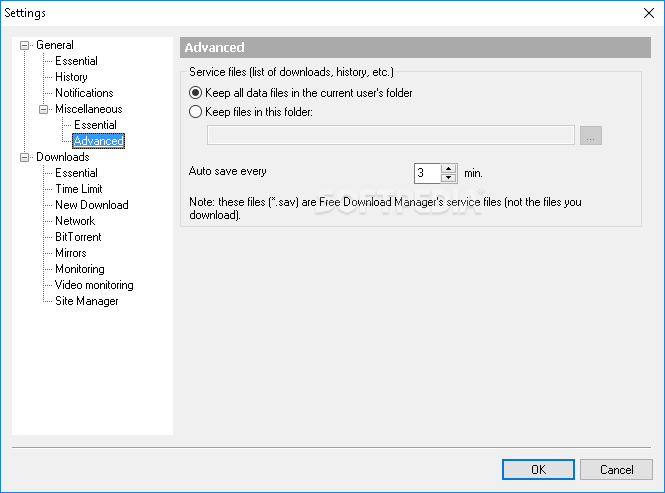Select 'Keep files in this folder' radio
The height and width of the screenshot is (493, 665).
[x=195, y=112]
